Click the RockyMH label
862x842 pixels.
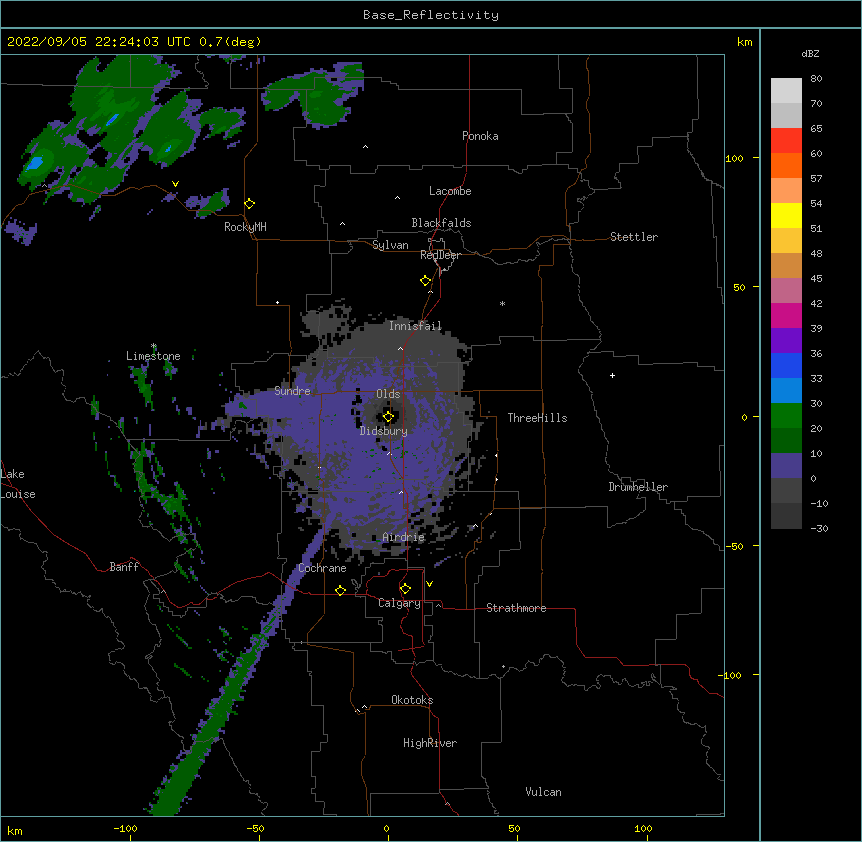245,227
